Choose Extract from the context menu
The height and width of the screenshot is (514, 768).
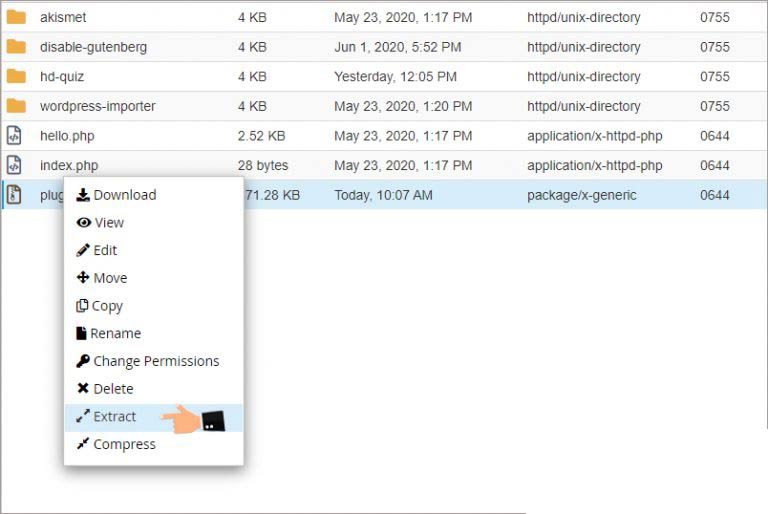pos(153,416)
